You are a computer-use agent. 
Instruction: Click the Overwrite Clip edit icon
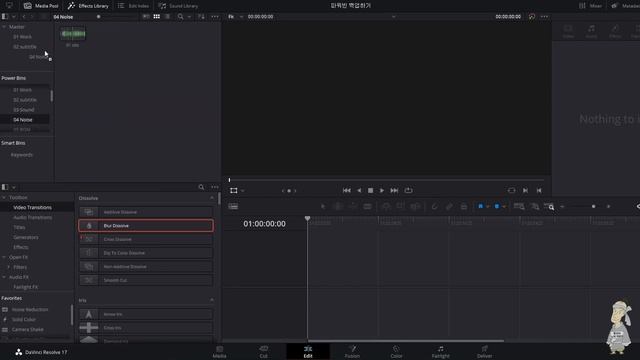coord(400,207)
